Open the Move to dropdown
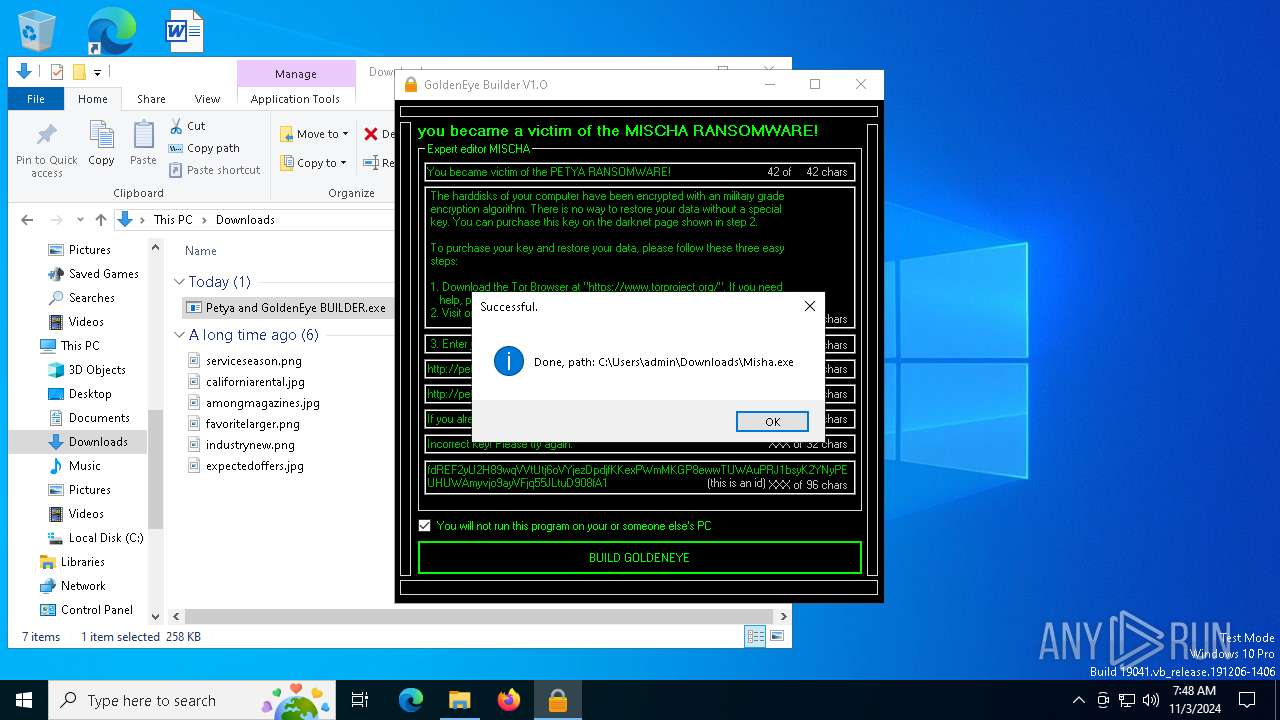Screen dimensions: 1280x720 (314, 134)
